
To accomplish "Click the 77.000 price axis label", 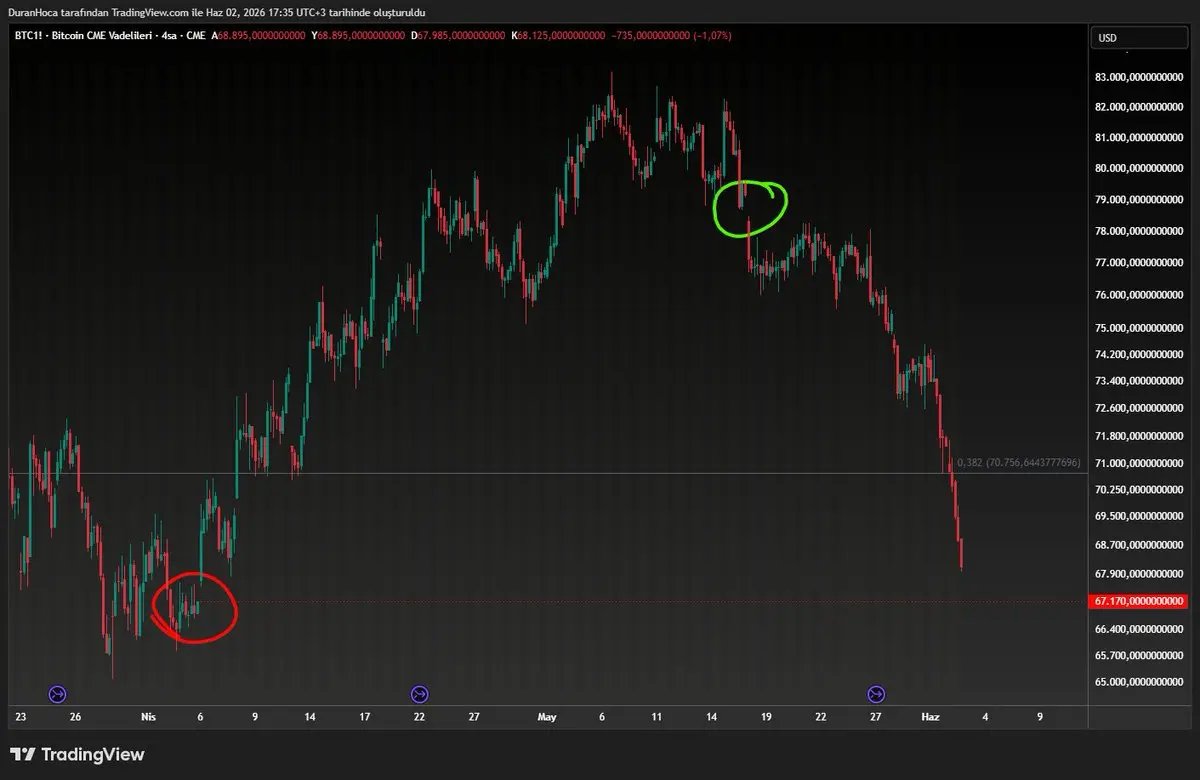I will click(1140, 263).
